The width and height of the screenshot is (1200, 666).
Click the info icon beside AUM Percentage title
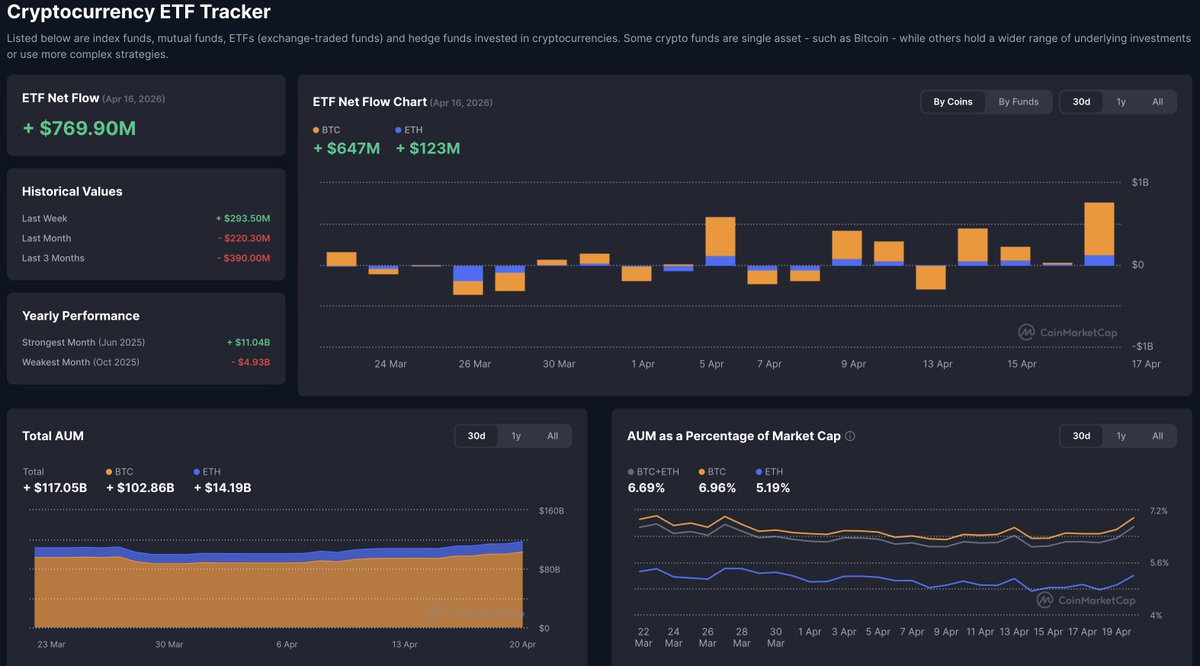pyautogui.click(x=850, y=436)
